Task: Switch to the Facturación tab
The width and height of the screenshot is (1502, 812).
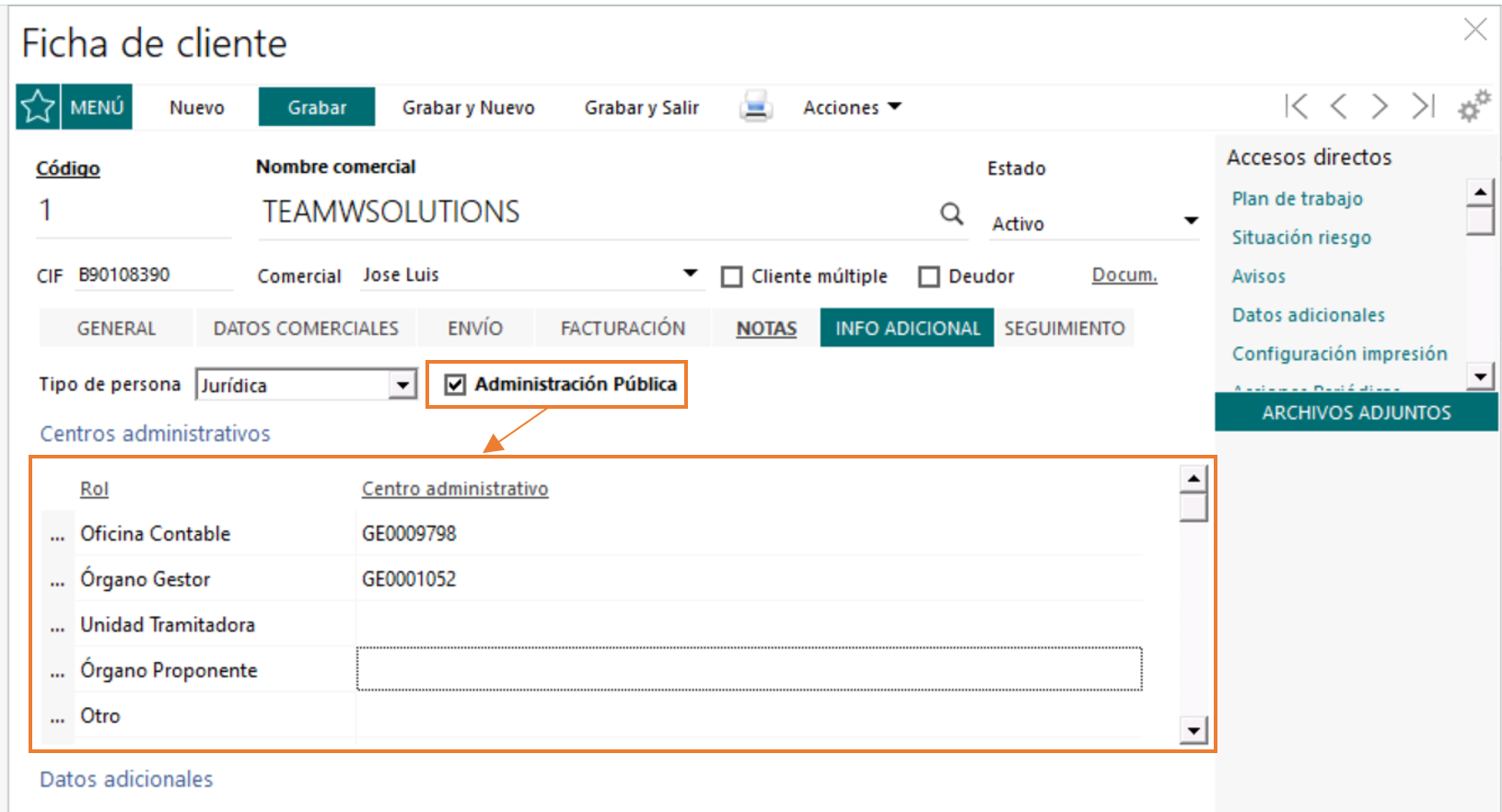Action: tap(623, 329)
